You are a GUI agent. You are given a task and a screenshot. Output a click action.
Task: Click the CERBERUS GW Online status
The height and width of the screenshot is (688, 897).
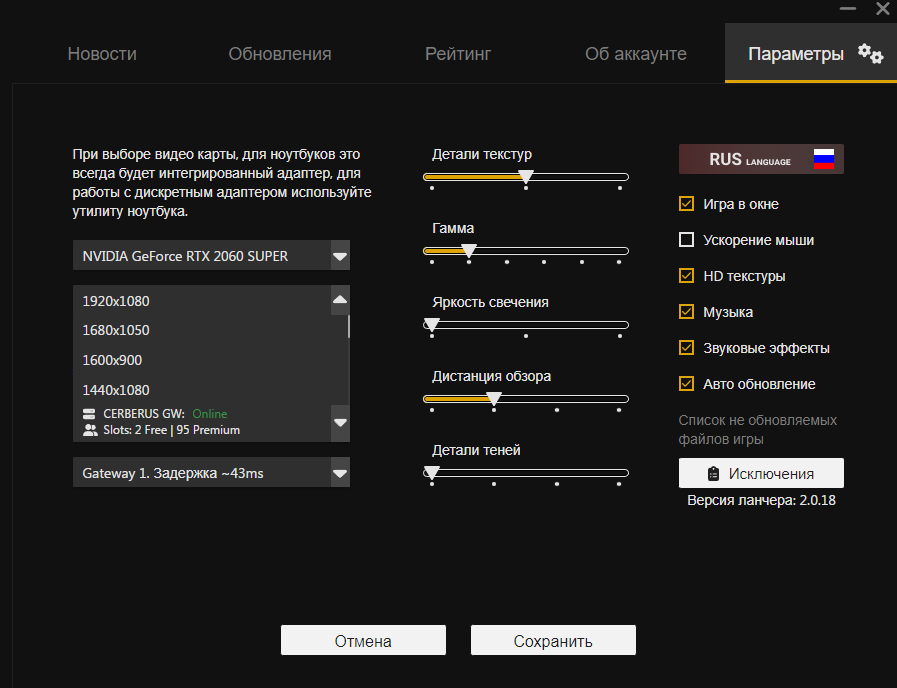(209, 413)
